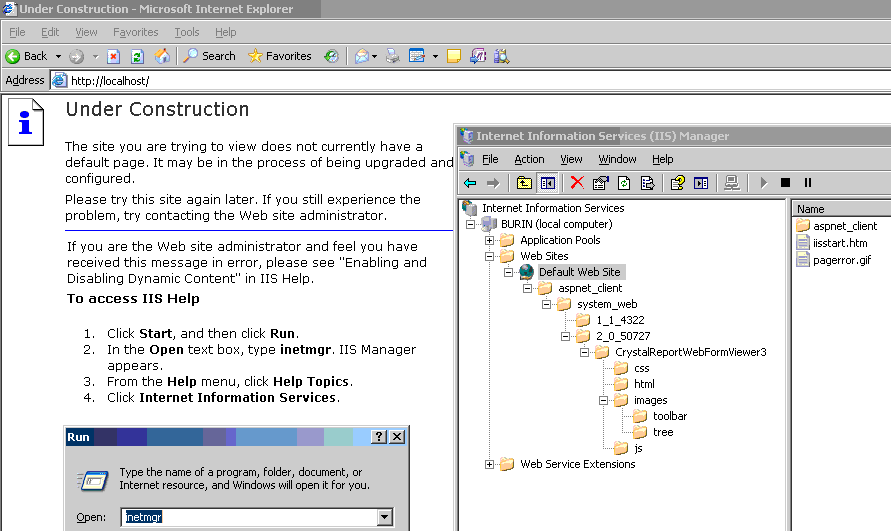Viewport: 891px width, 531px height.
Task: Collapse Web Sites node
Action: 489,256
